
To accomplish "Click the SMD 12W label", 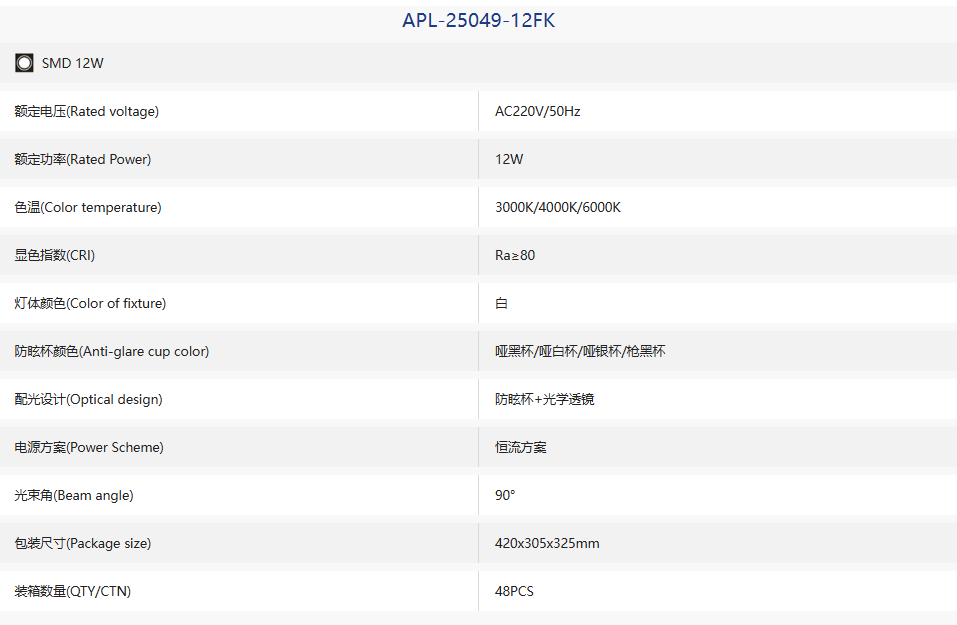I will point(73,63).
